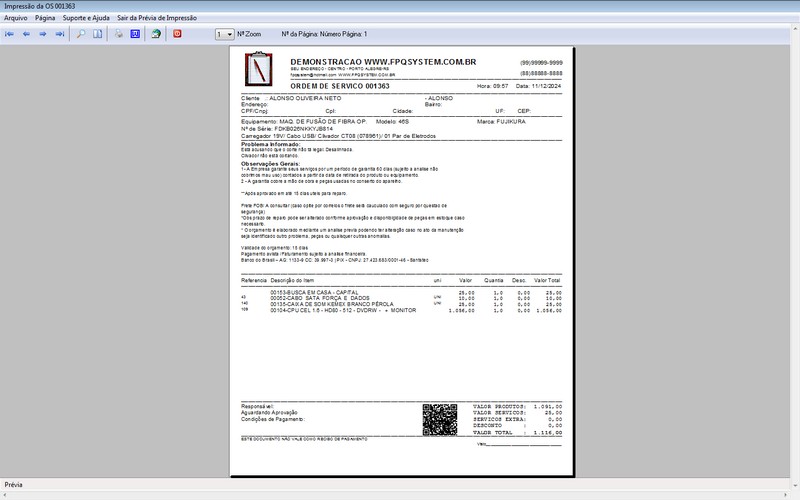Click the red power exit icon
The image size is (800, 500).
178,34
